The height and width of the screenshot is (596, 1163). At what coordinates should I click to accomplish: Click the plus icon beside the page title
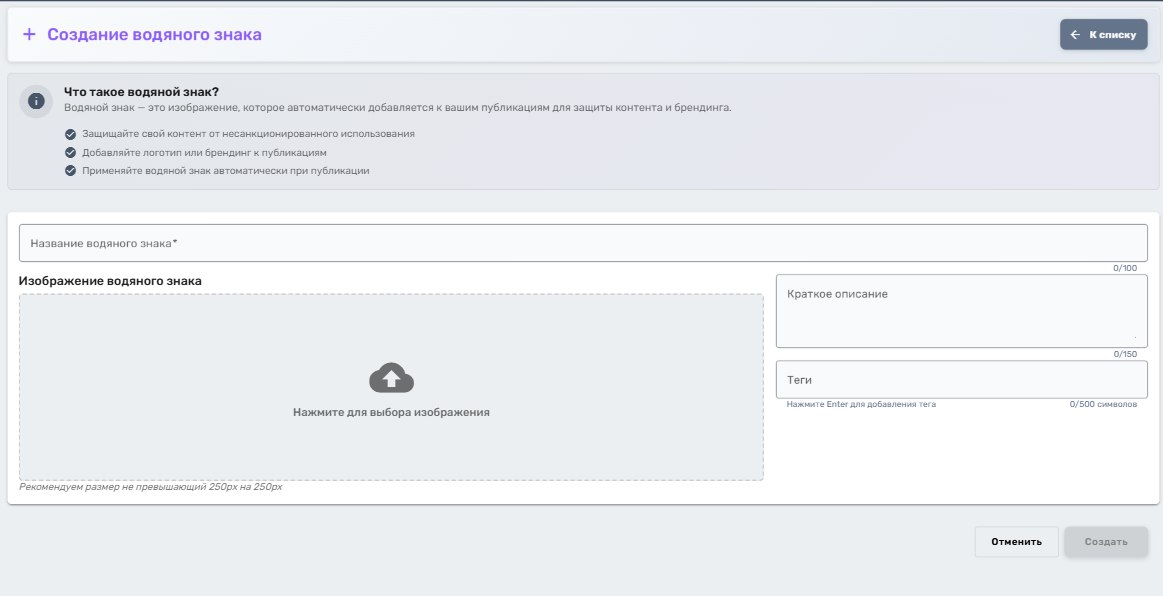pos(28,33)
